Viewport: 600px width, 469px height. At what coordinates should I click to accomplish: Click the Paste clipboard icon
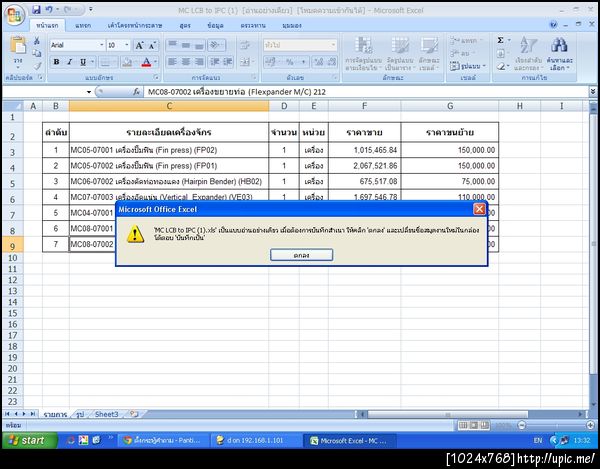click(18, 45)
